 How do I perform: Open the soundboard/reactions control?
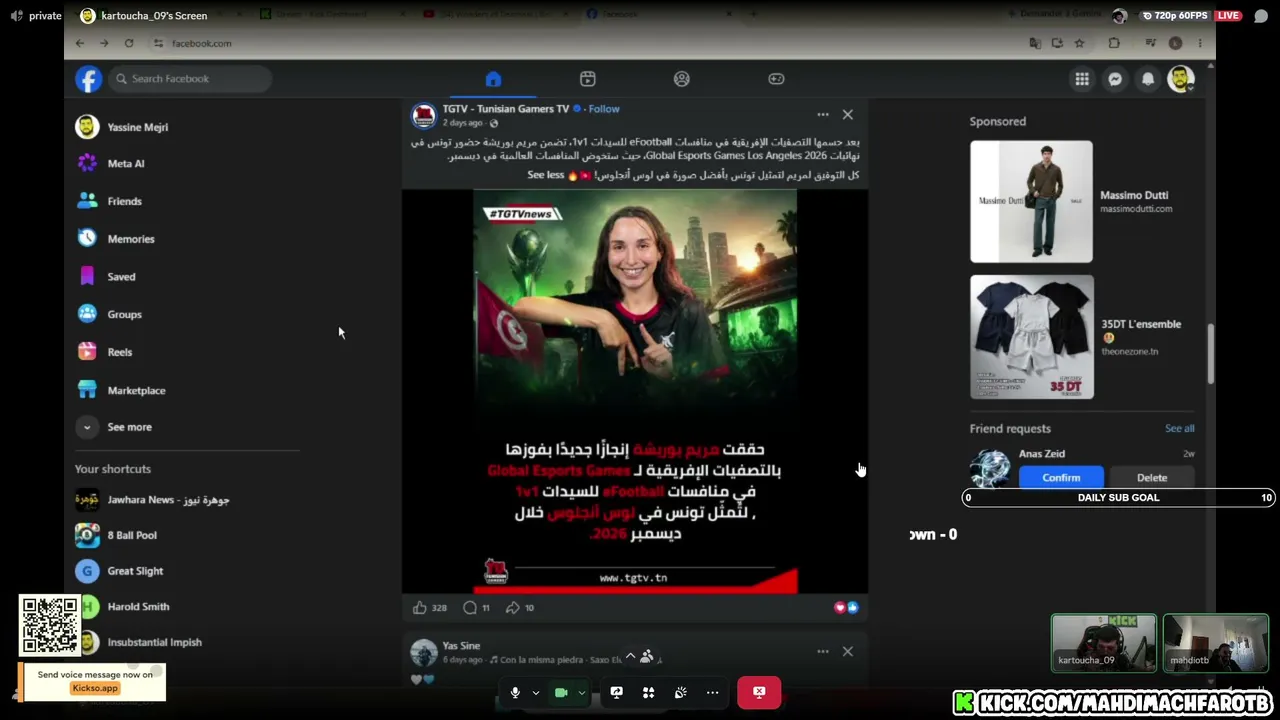tap(680, 692)
